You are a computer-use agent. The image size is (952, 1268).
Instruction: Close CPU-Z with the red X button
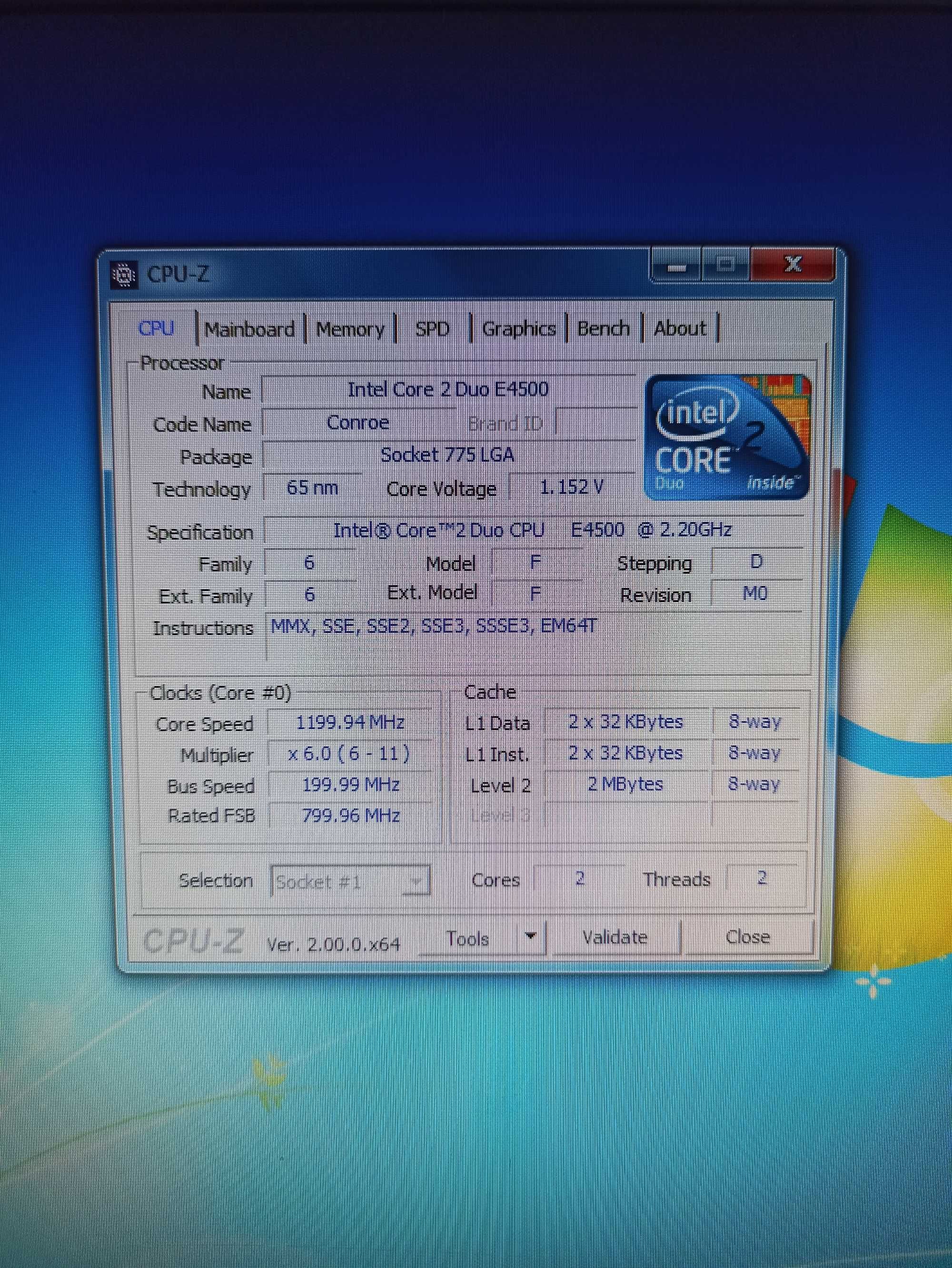[x=793, y=264]
